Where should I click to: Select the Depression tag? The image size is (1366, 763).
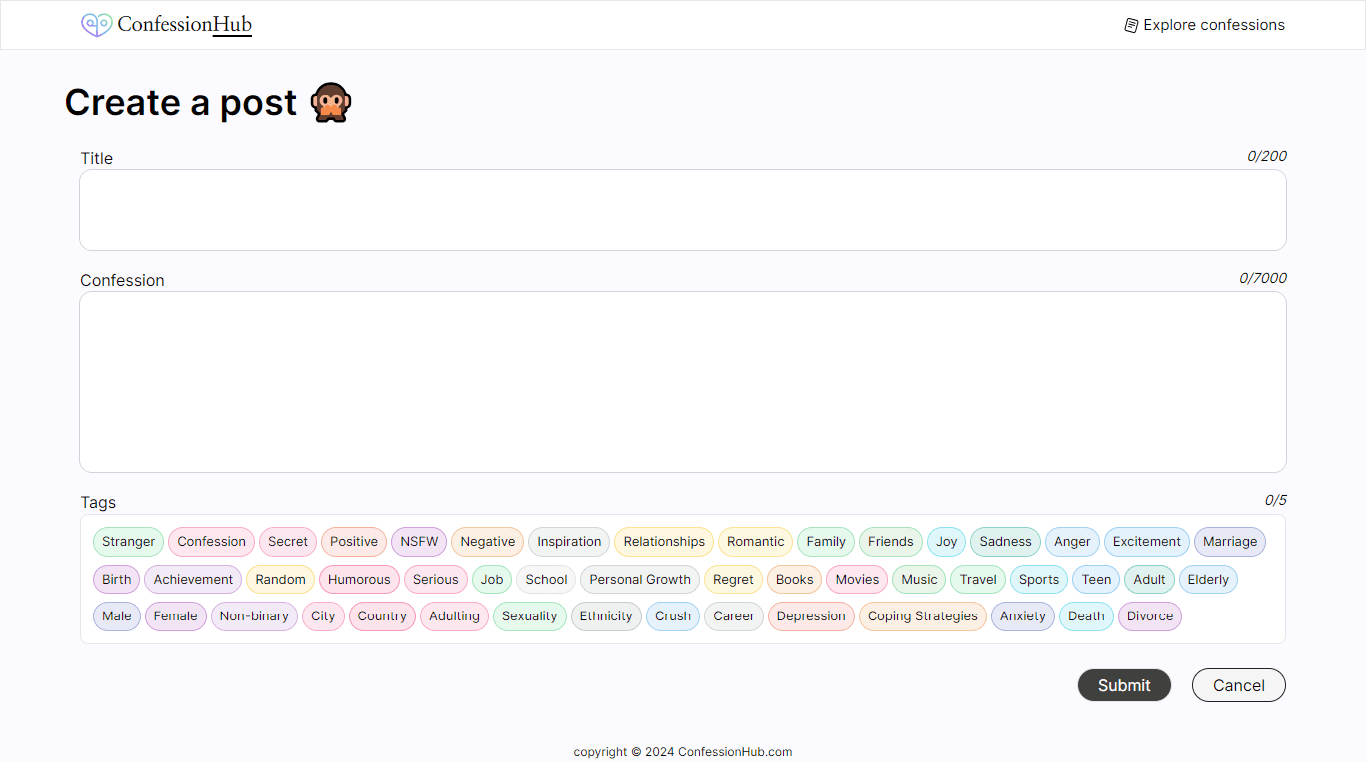pyautogui.click(x=811, y=616)
